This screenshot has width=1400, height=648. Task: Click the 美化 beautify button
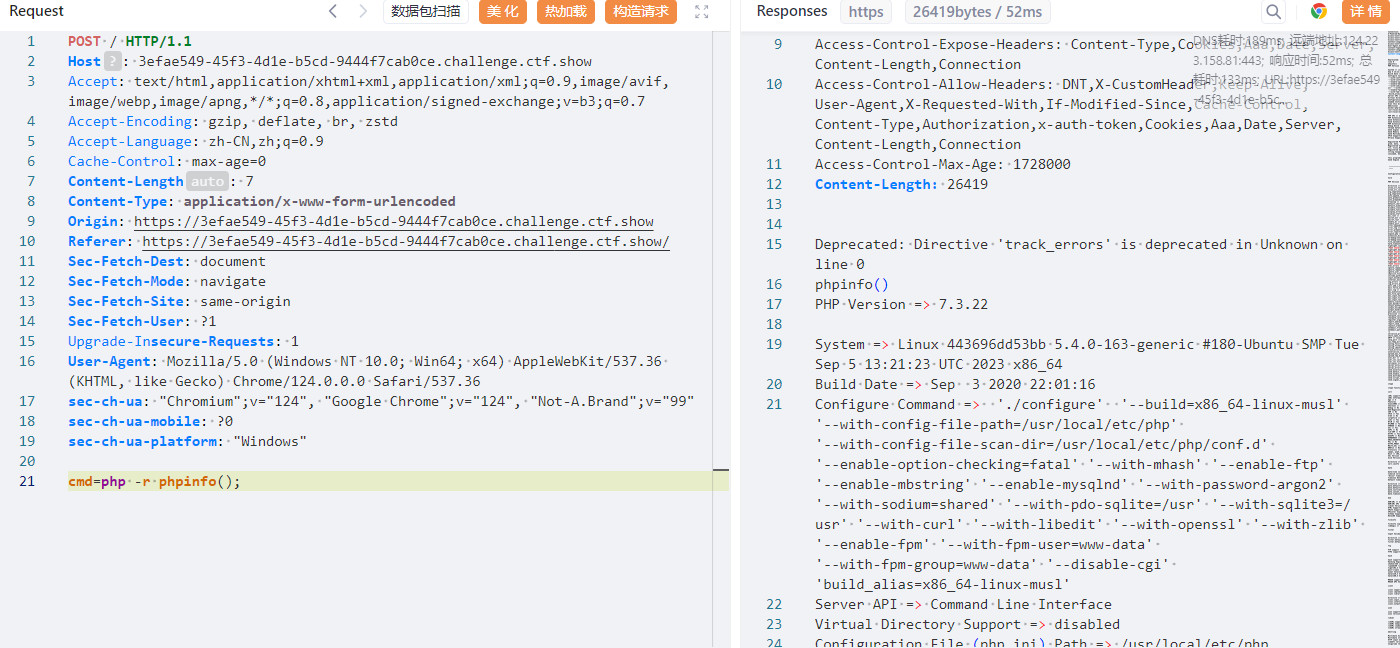pyautogui.click(x=503, y=11)
